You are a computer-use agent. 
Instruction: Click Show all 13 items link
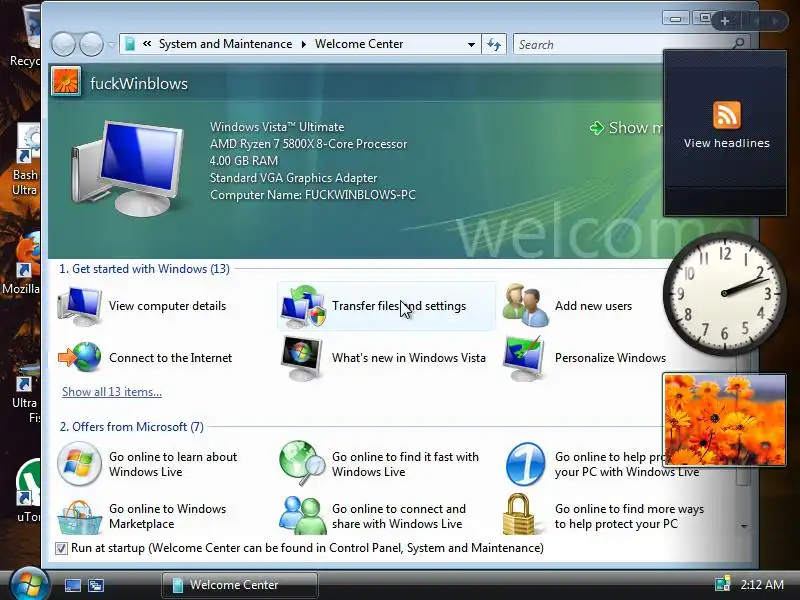[x=112, y=392]
